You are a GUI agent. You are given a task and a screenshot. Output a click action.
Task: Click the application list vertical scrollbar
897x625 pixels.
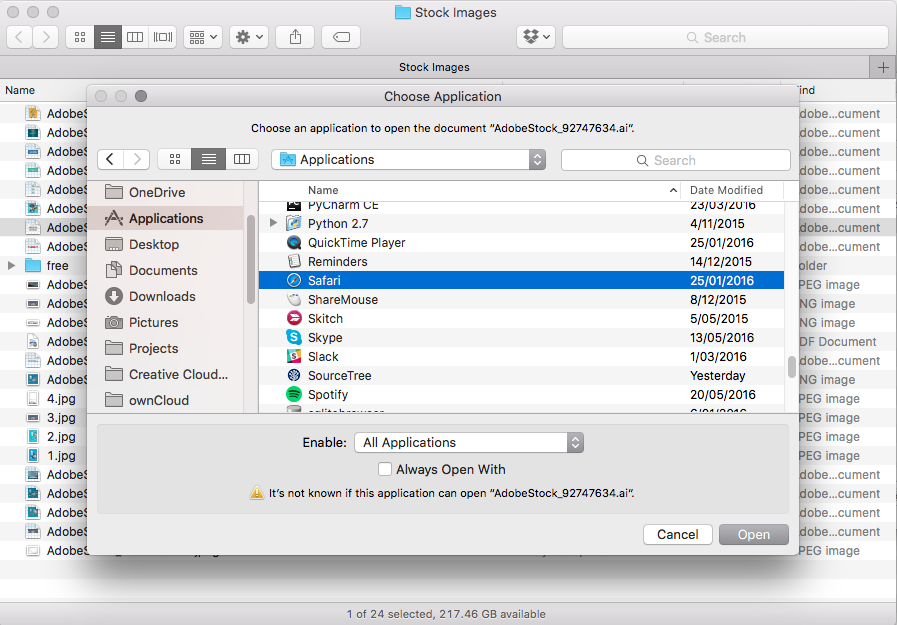coord(792,367)
